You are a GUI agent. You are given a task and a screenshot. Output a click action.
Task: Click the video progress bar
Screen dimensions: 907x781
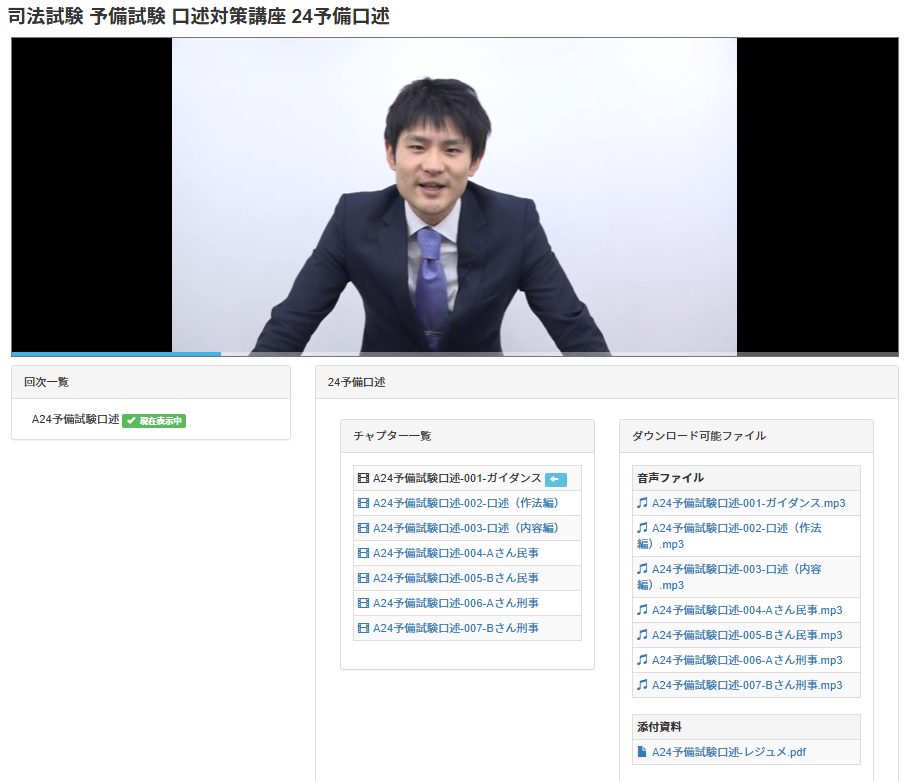click(x=454, y=353)
